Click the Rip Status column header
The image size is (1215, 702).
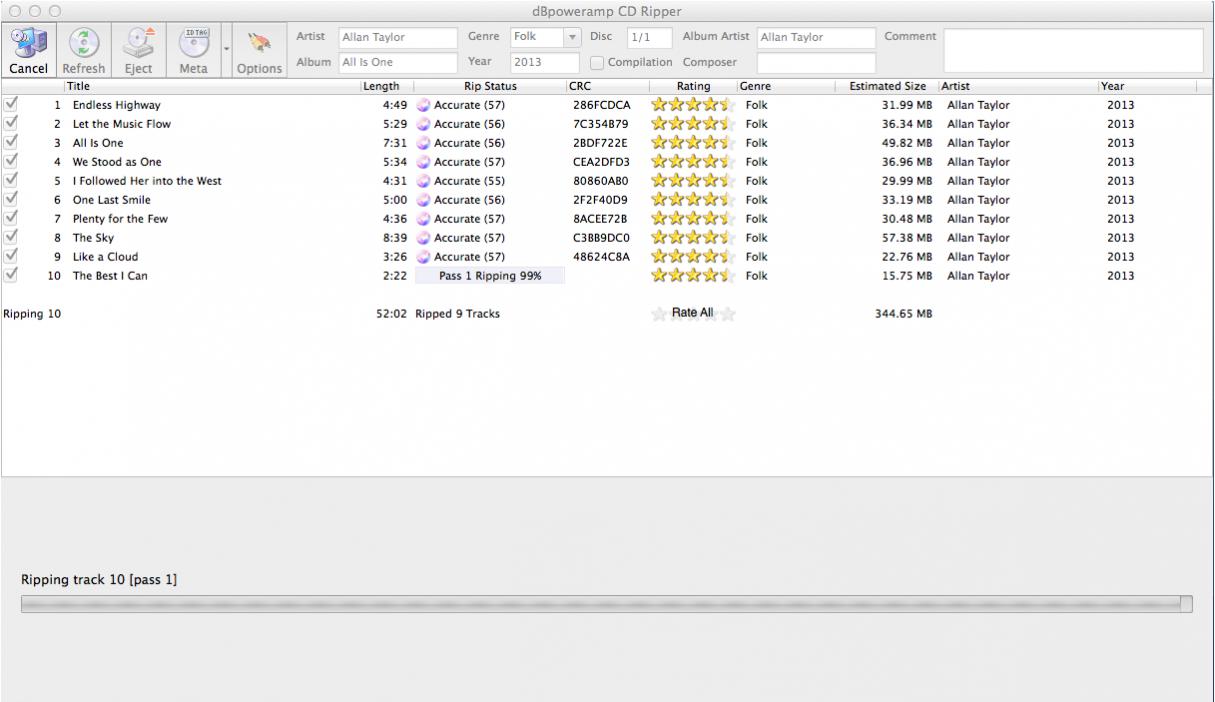click(x=490, y=87)
